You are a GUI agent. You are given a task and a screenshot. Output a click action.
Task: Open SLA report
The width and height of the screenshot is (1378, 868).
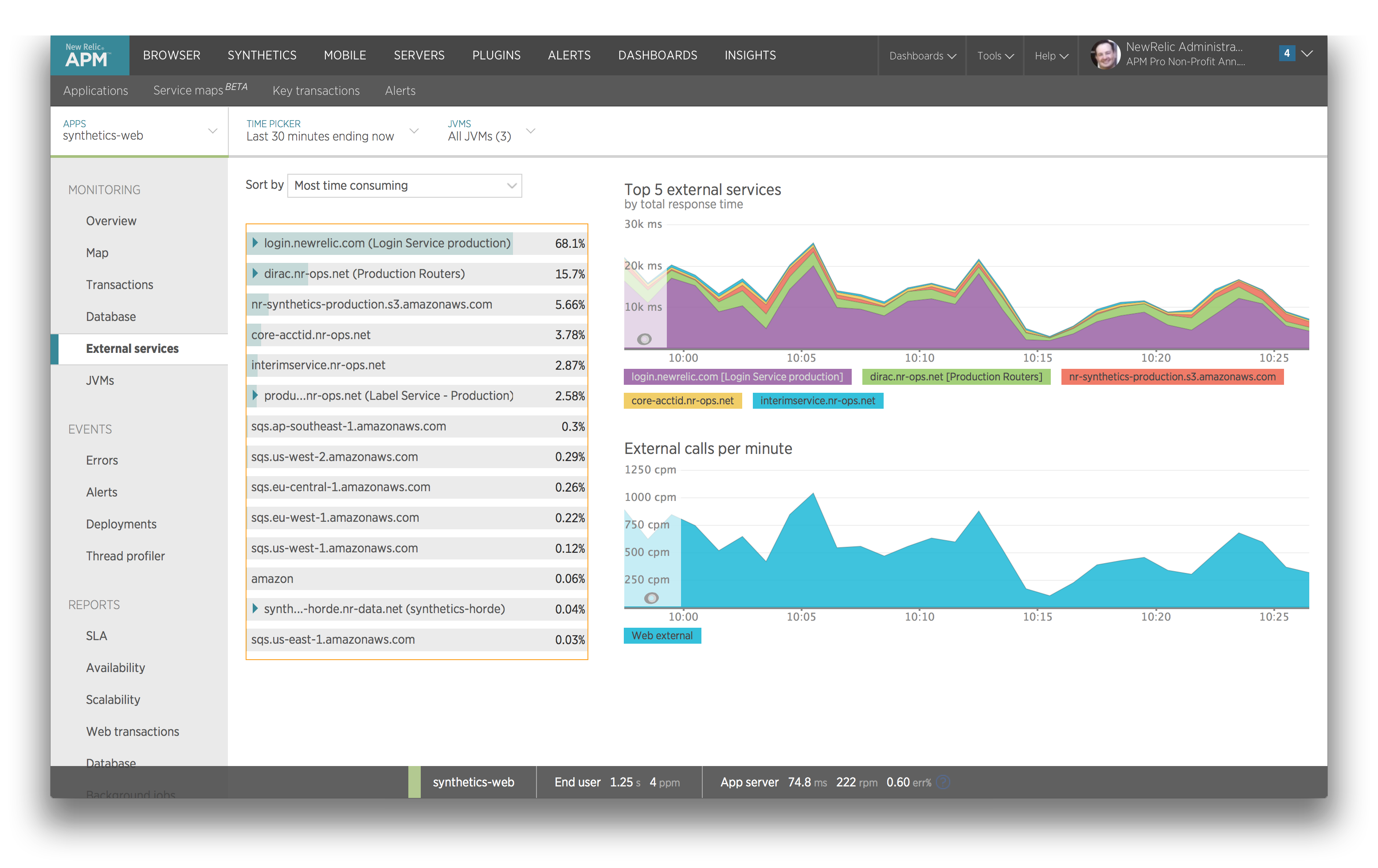click(x=97, y=636)
